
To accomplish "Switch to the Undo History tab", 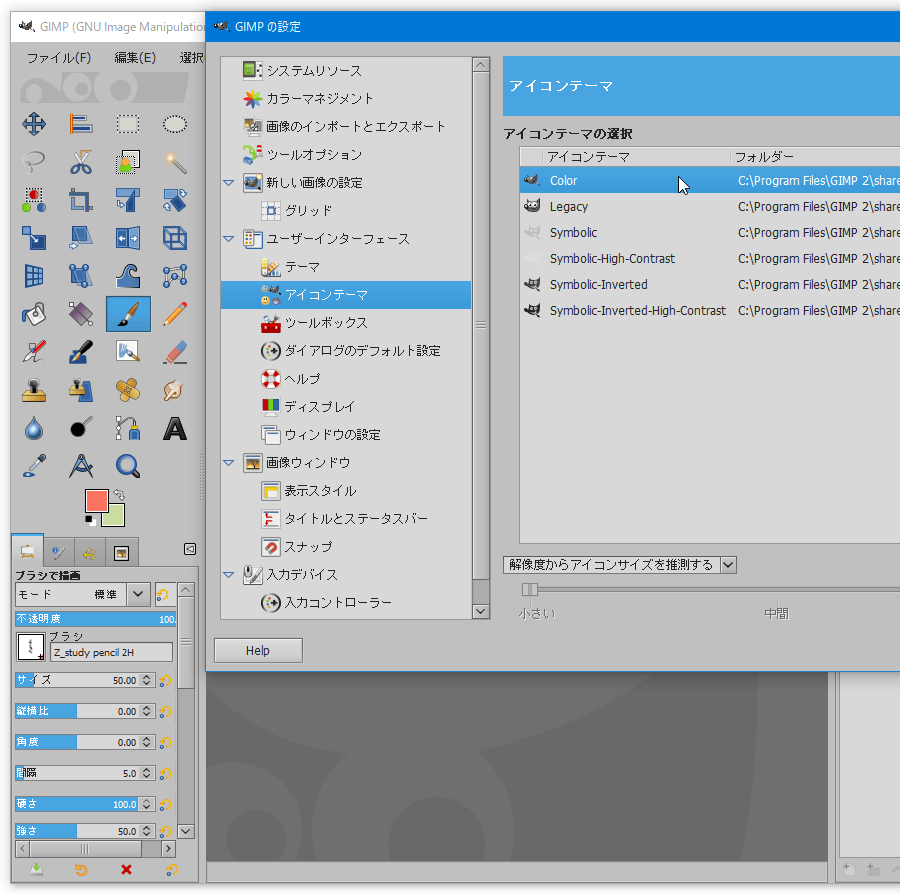I will click(89, 553).
